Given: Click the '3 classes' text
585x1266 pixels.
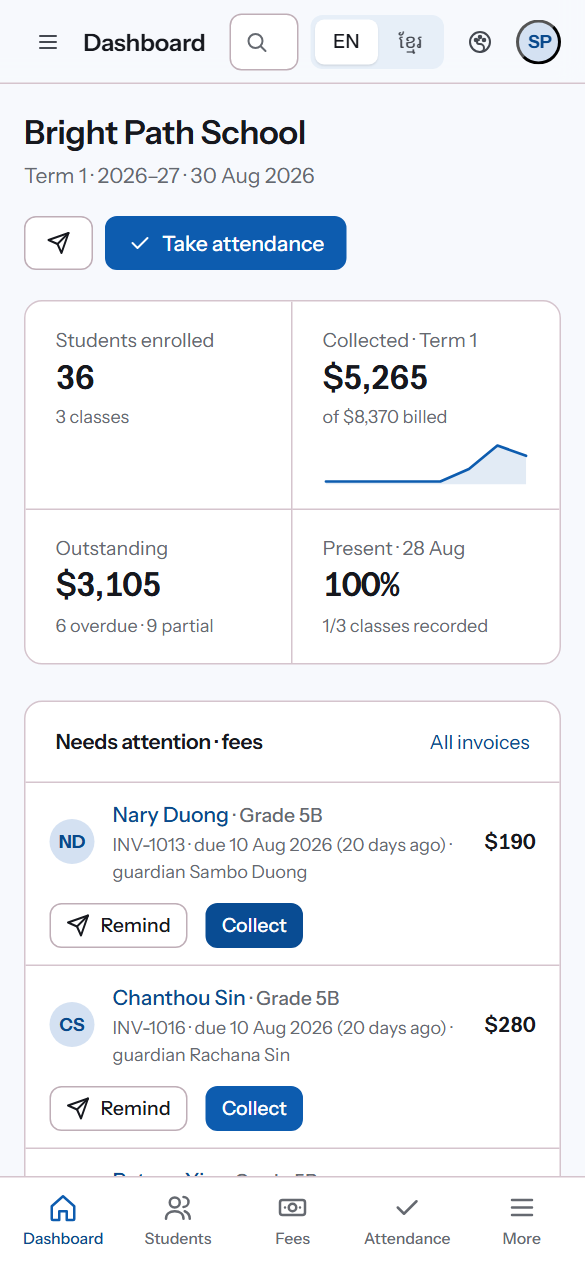Looking at the screenshot, I should [x=92, y=417].
